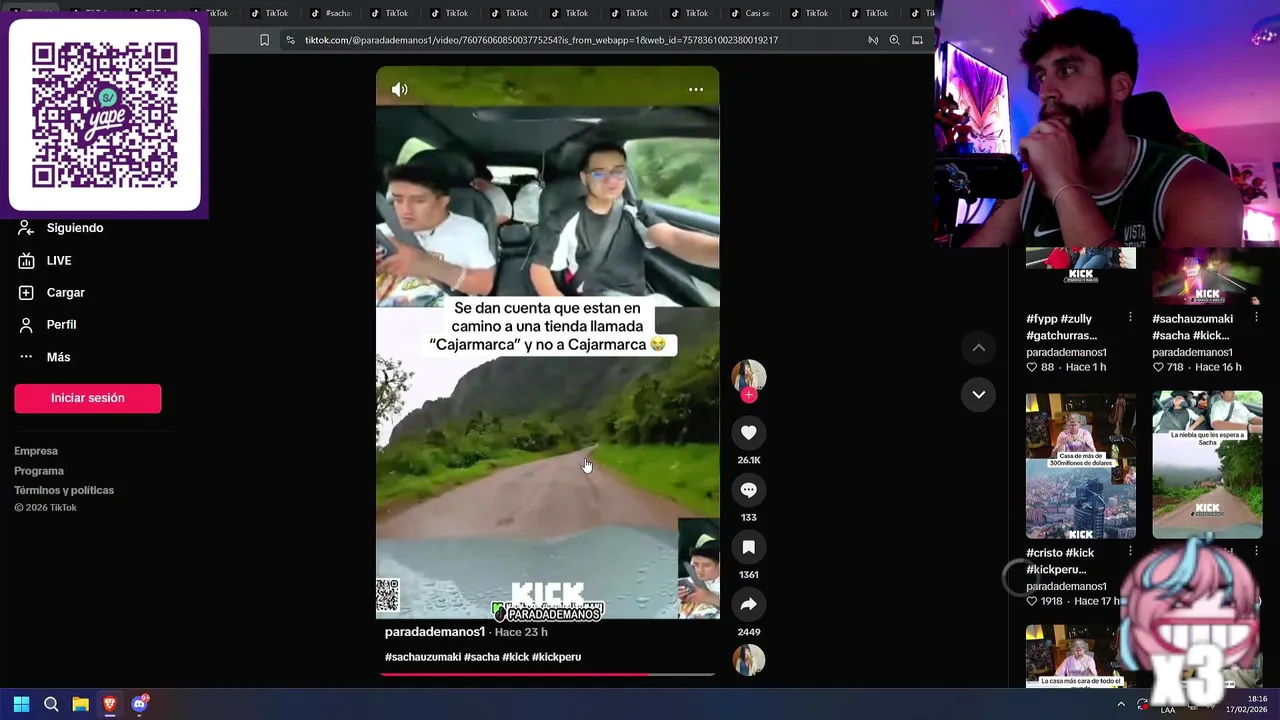Follow the author with the red plus button

pos(748,395)
